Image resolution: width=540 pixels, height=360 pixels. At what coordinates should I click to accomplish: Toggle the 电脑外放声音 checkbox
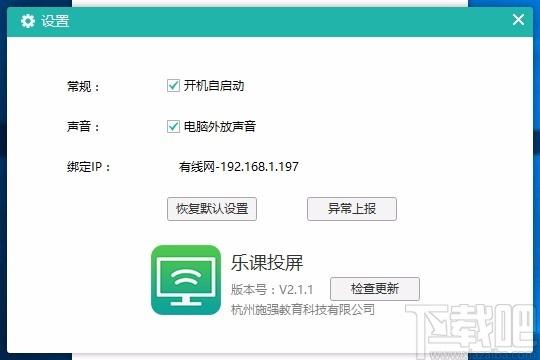[x=173, y=126]
